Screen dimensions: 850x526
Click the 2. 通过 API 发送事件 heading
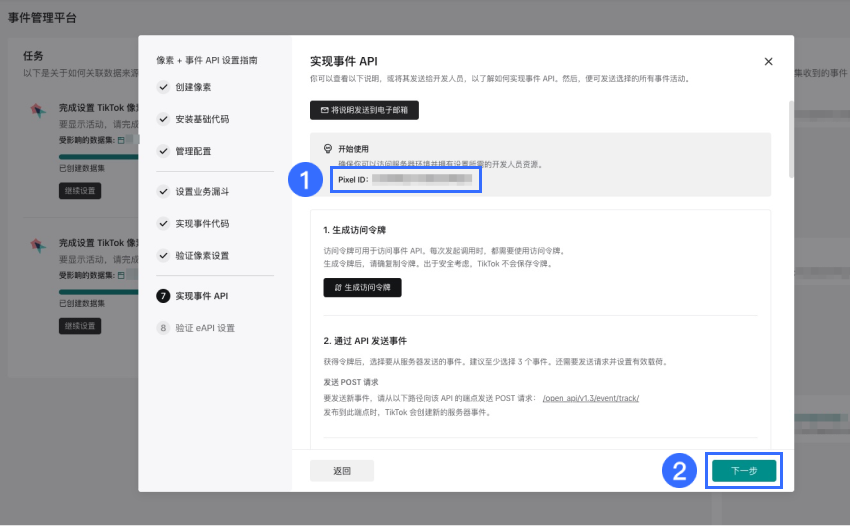[x=365, y=341]
